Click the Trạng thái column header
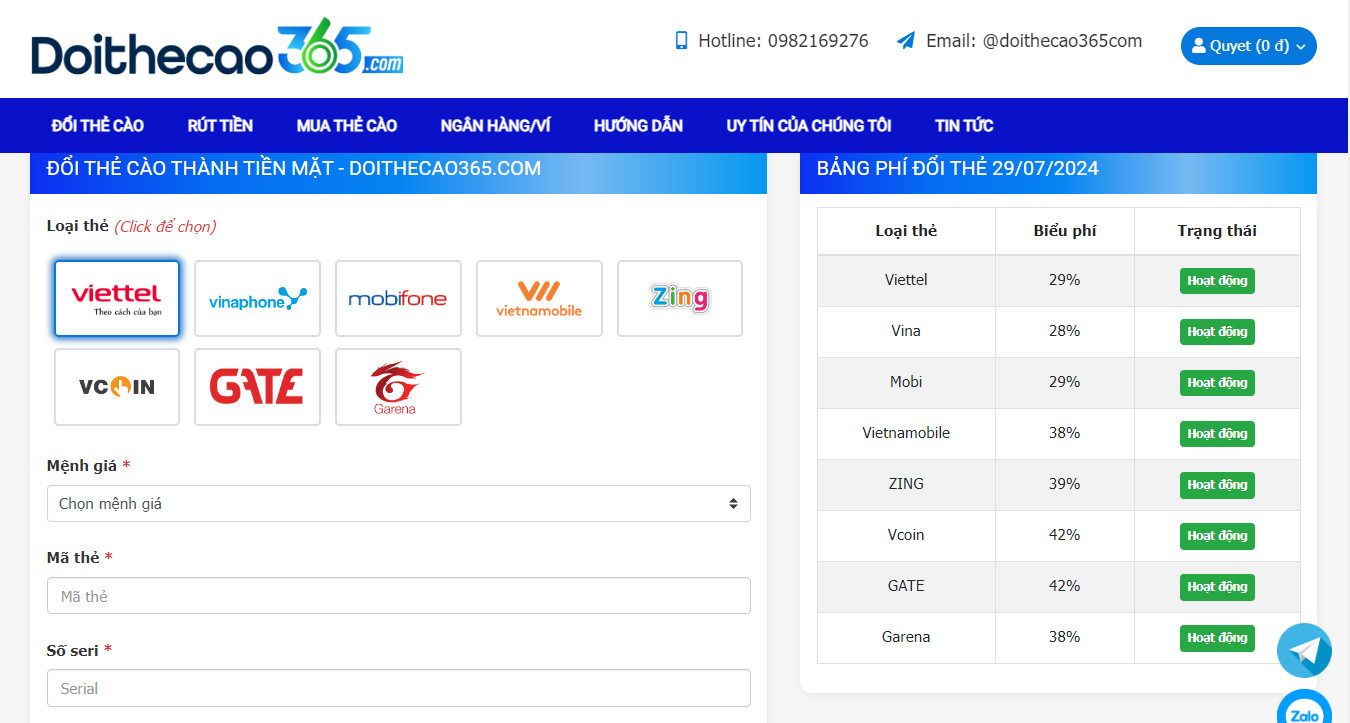1350x723 pixels. click(1217, 231)
